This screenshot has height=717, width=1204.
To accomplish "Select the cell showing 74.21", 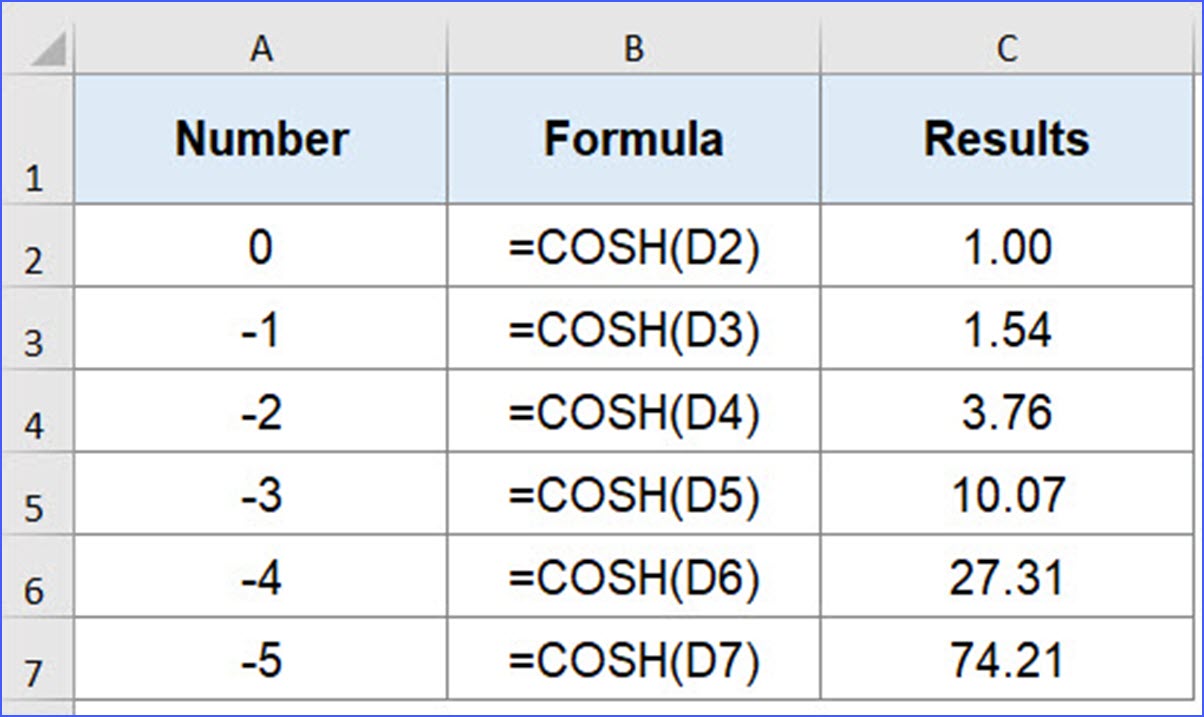I will (x=1006, y=660).
